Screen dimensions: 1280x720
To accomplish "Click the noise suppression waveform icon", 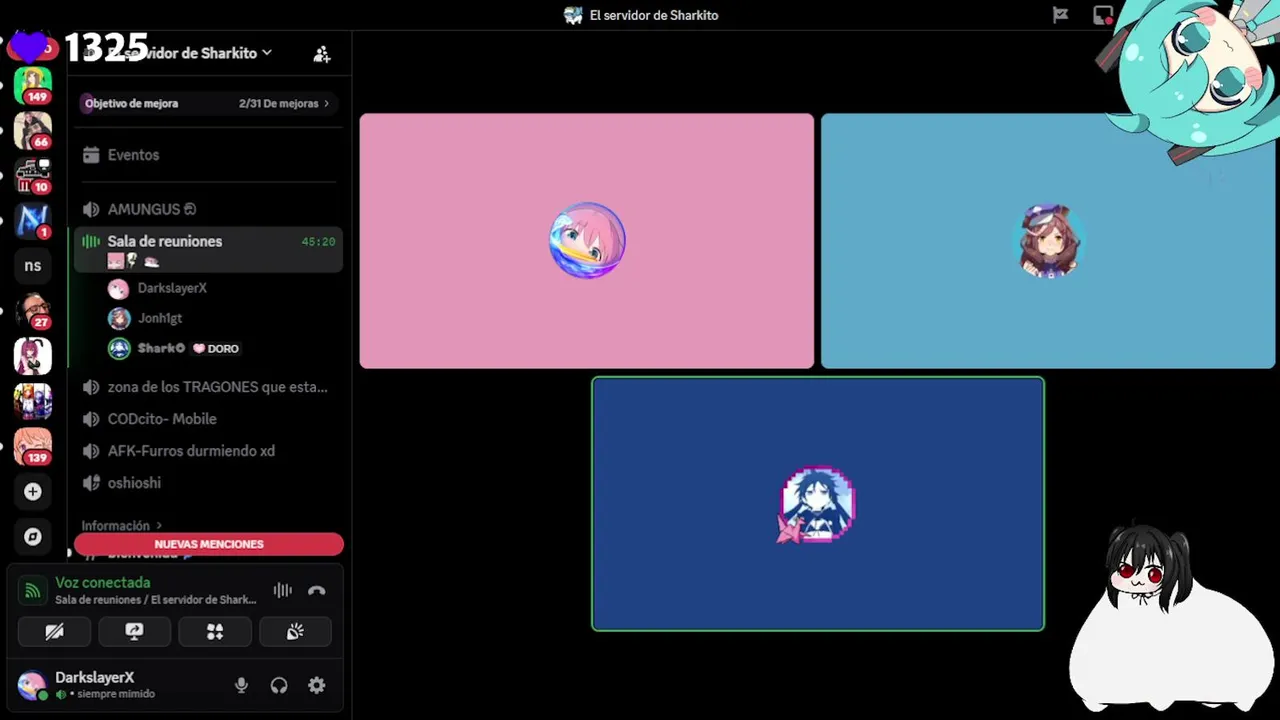I will tap(283, 590).
